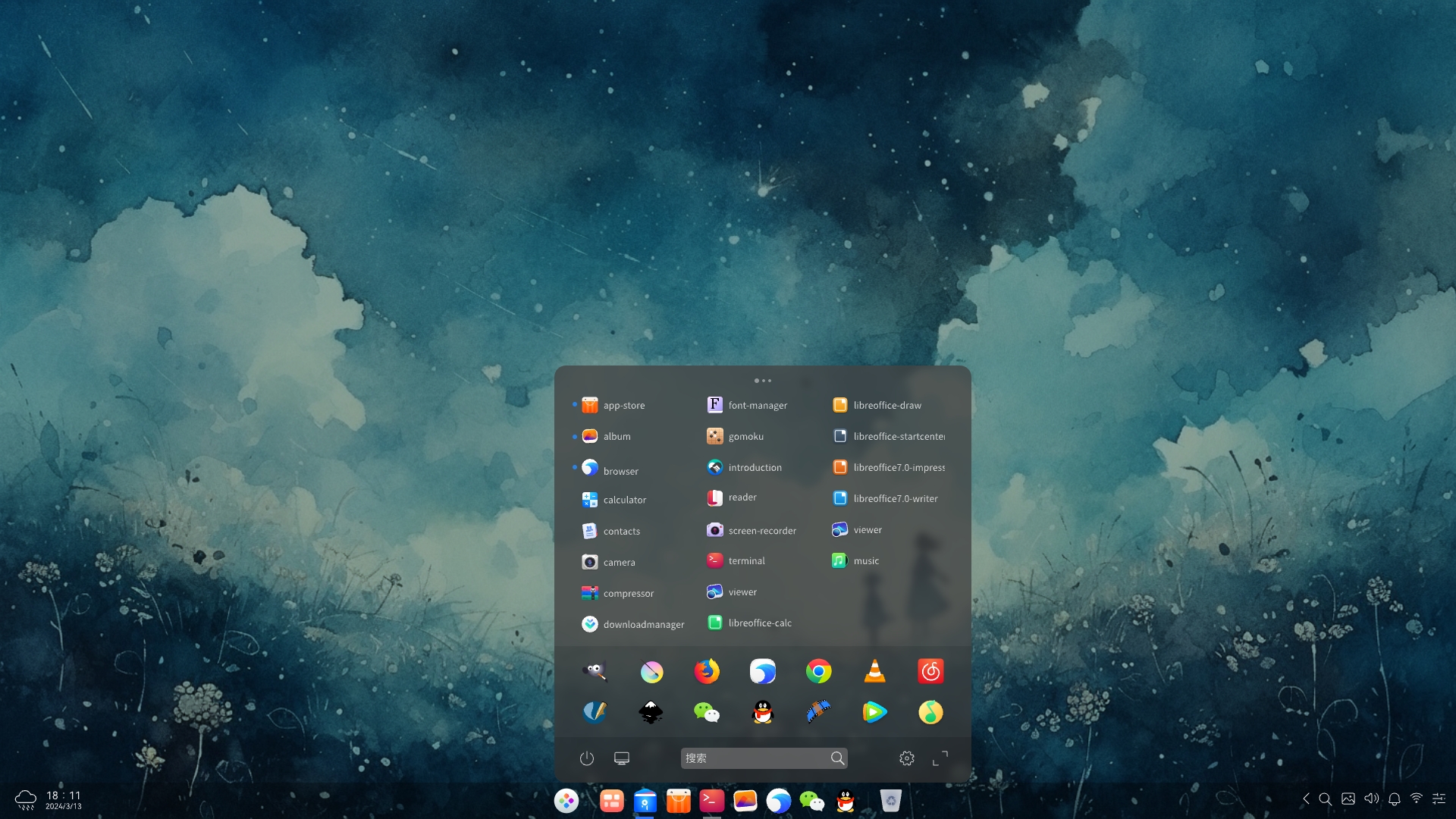
Task: Open Google Chrome in favorites grid
Action: [818, 671]
